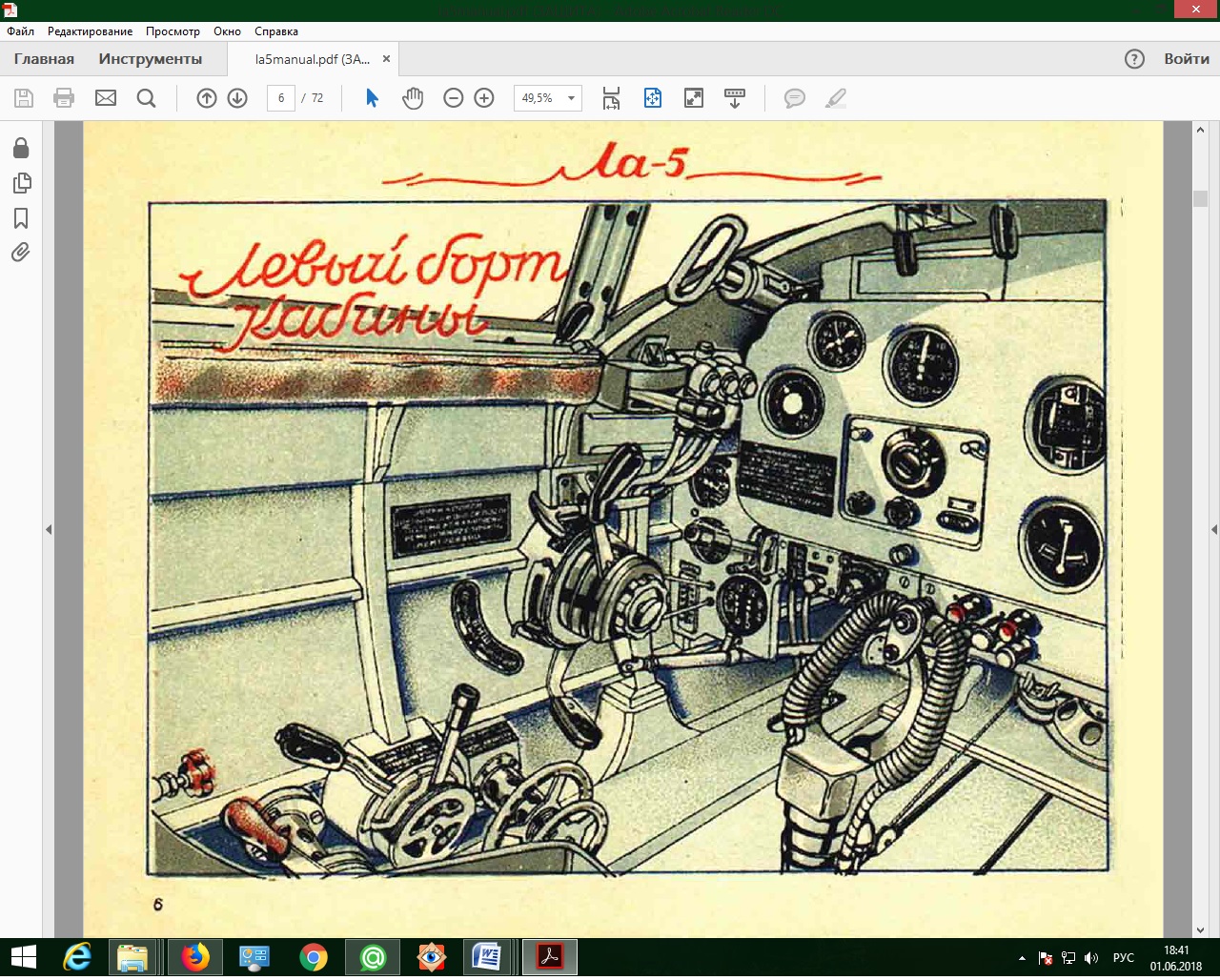
Task: Activate the arrow Selection tool
Action: coord(372,98)
